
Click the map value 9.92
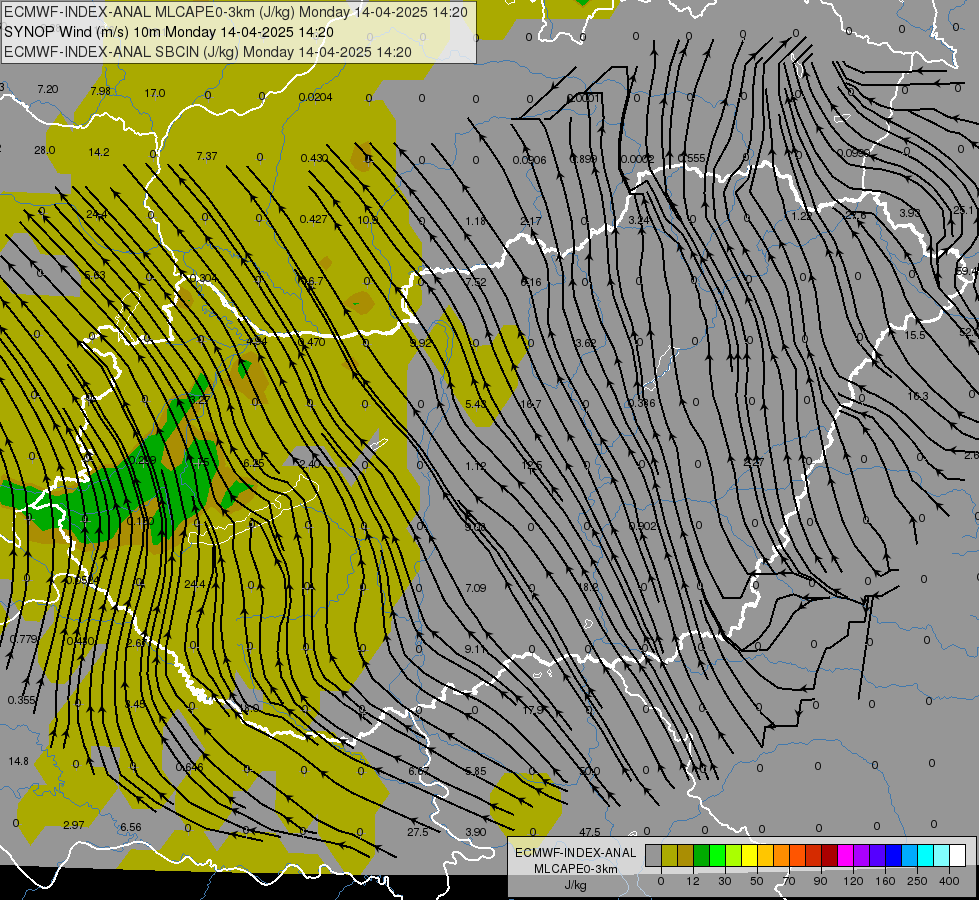tap(420, 343)
